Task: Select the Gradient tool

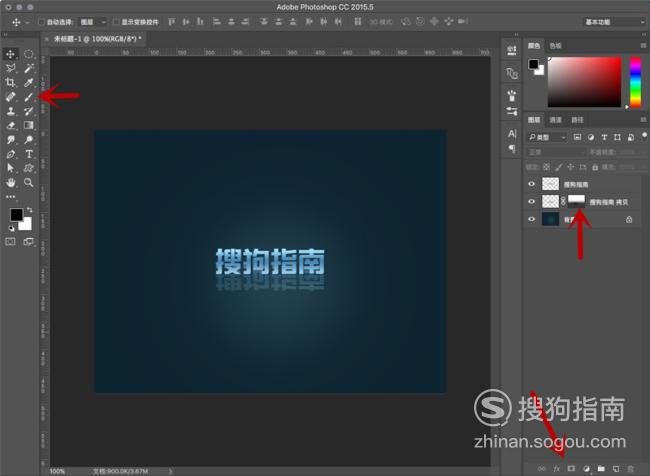Action: [29, 125]
